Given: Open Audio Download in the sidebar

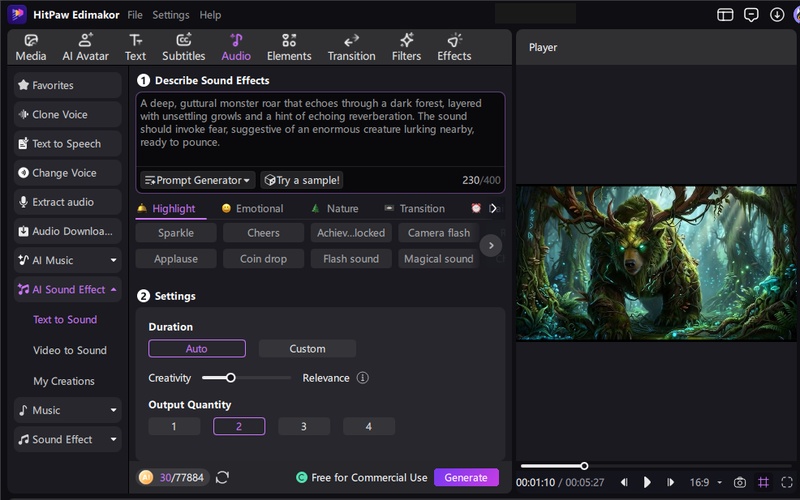Looking at the screenshot, I should point(67,231).
